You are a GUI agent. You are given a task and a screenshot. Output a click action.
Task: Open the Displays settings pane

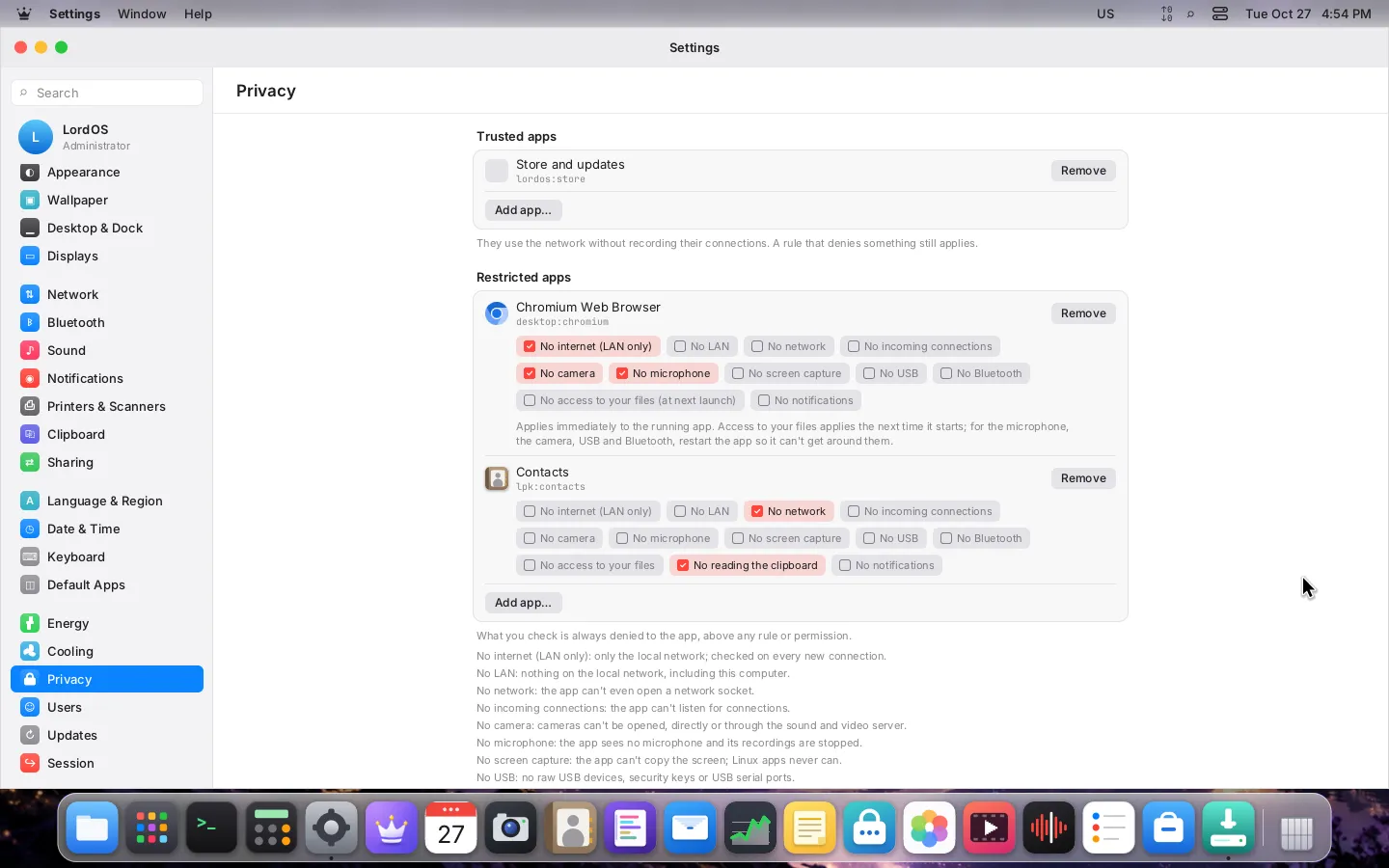(107, 256)
